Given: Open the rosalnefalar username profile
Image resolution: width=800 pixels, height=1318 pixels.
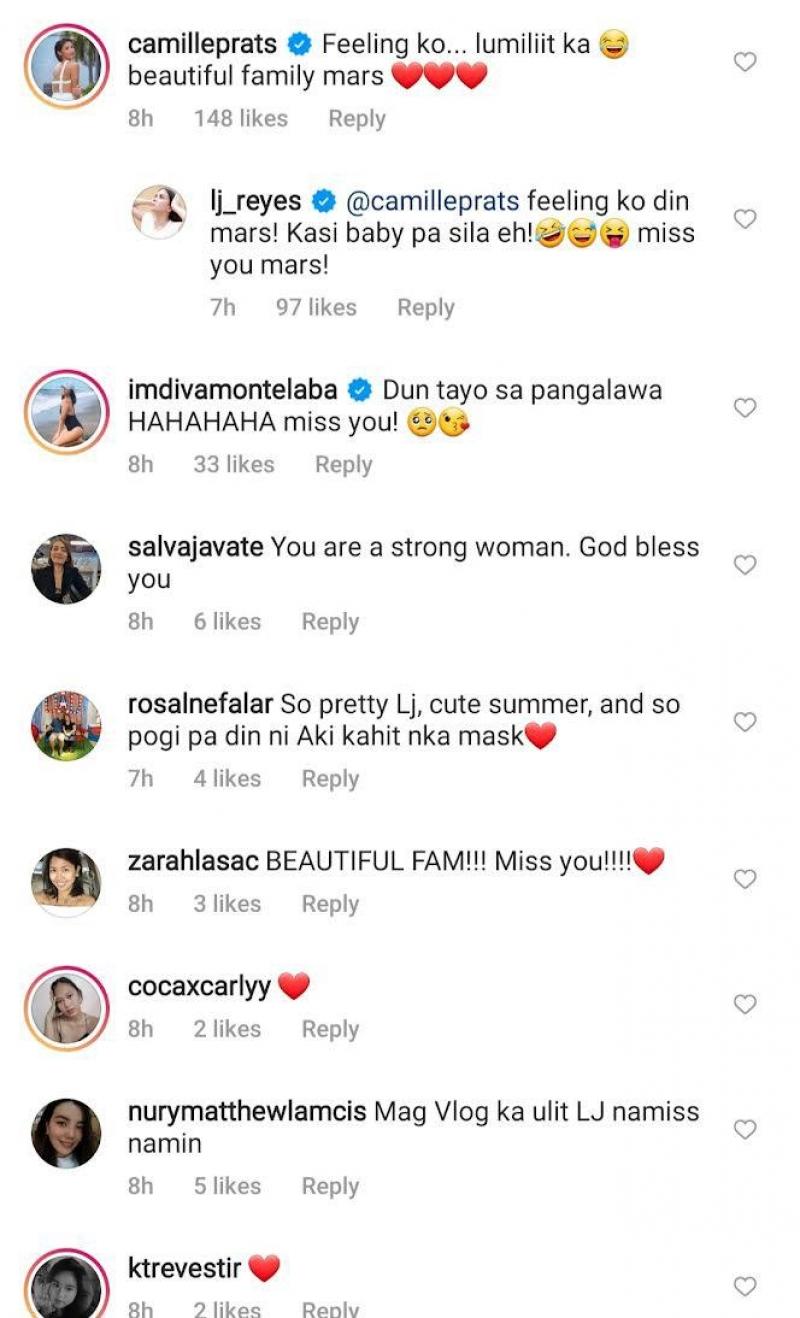Looking at the screenshot, I should (x=200, y=705).
